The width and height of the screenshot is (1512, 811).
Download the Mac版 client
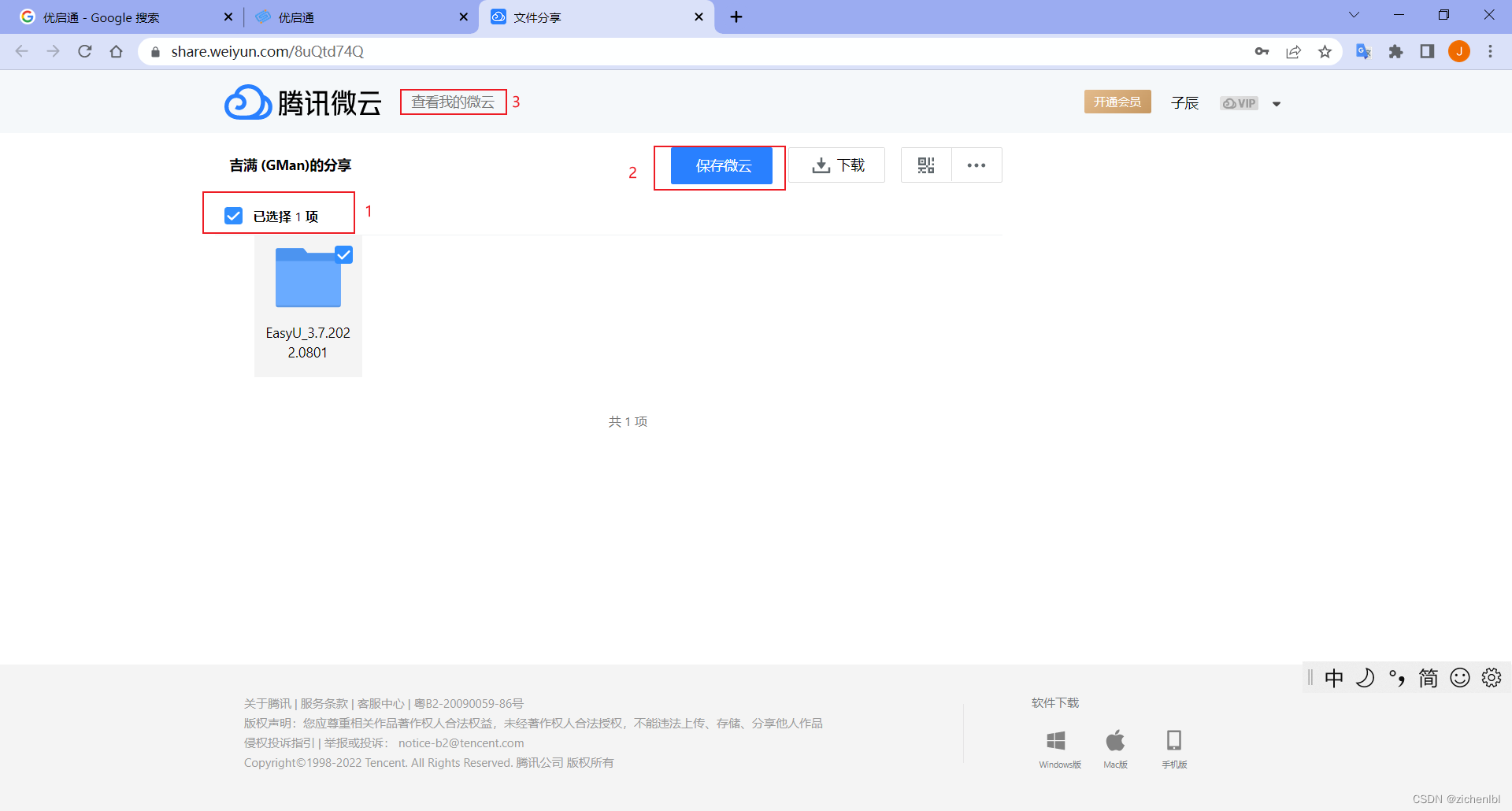pyautogui.click(x=1115, y=749)
